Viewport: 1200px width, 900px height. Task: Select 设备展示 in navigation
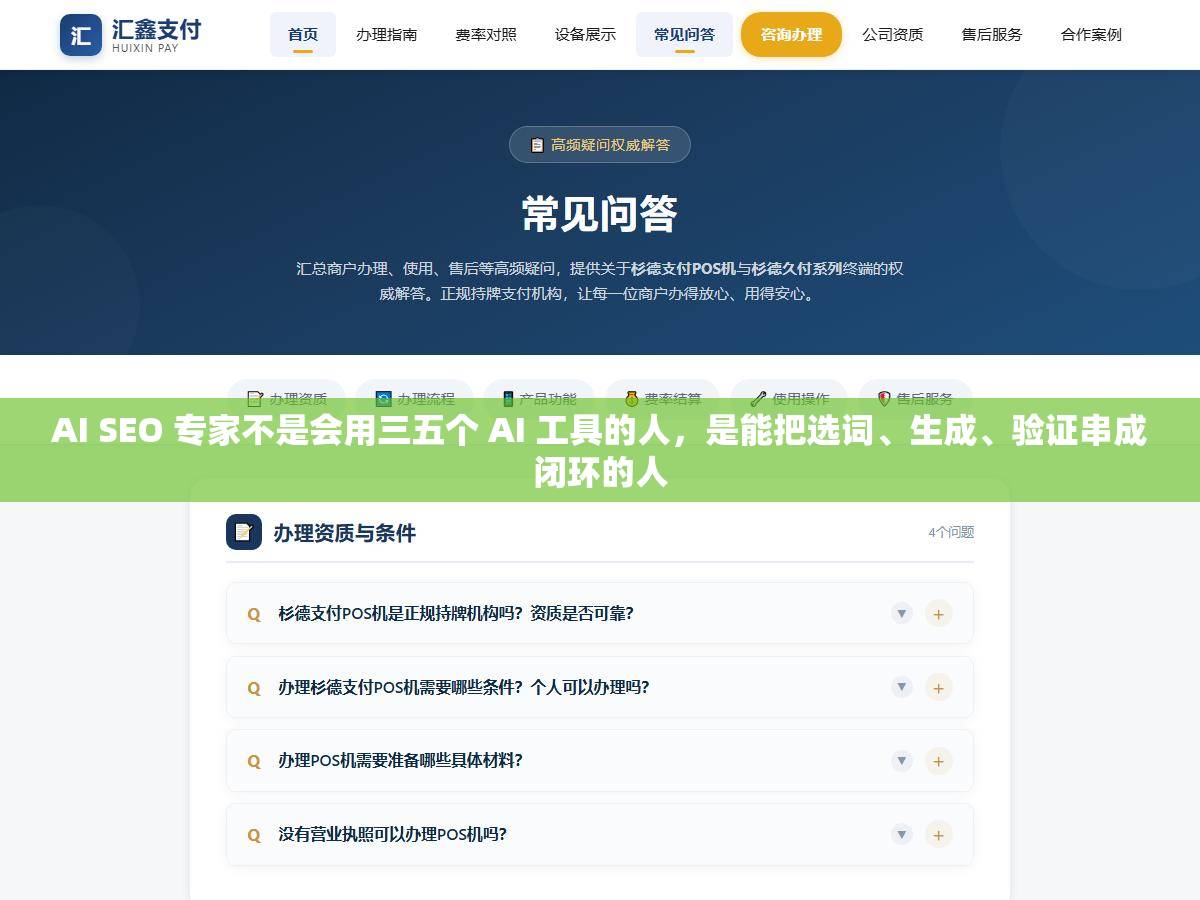coord(585,35)
